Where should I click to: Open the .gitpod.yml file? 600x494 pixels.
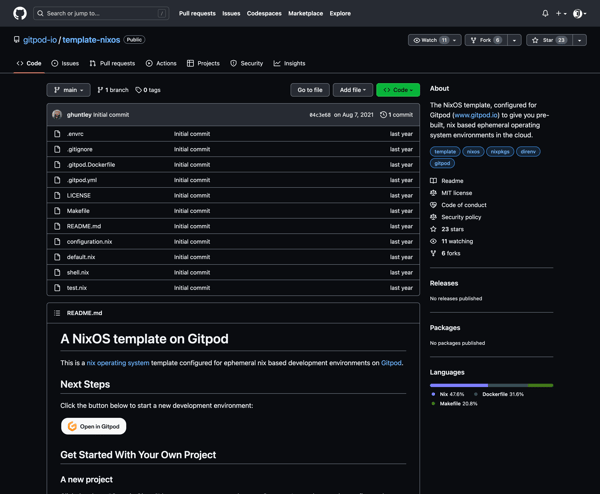[x=82, y=180]
